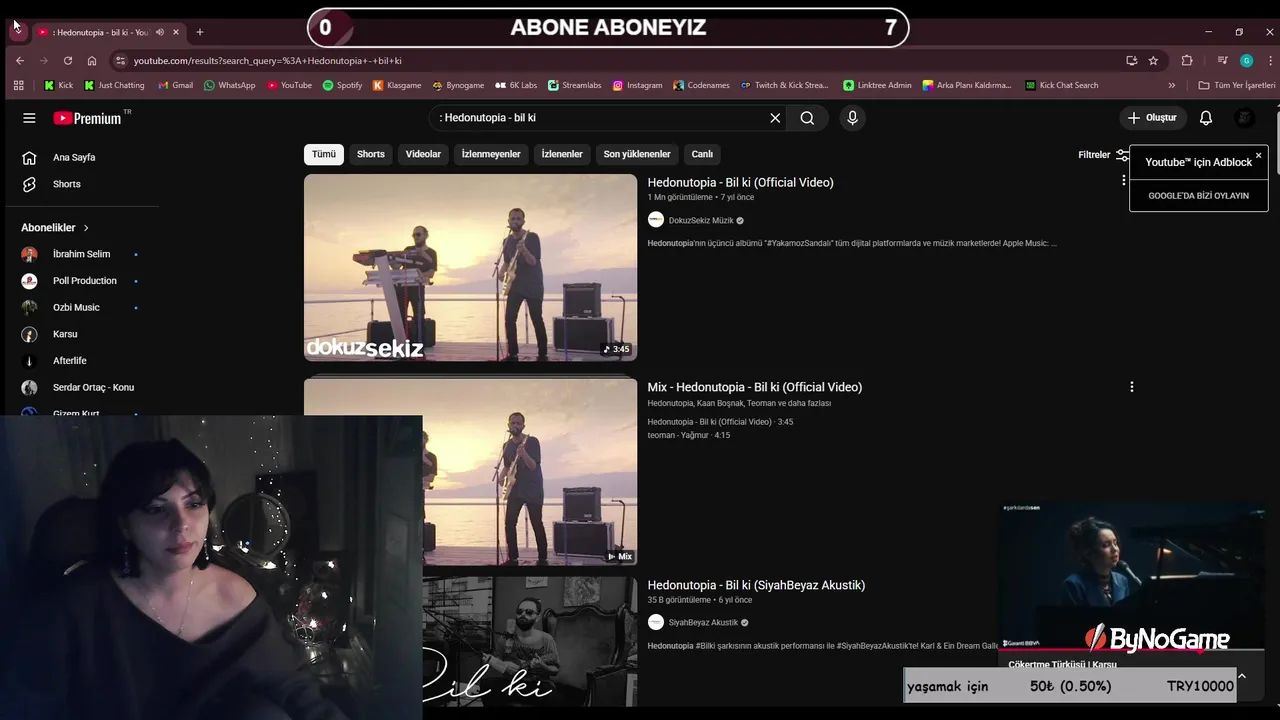Select the Tümü filter chip

pyautogui.click(x=324, y=154)
